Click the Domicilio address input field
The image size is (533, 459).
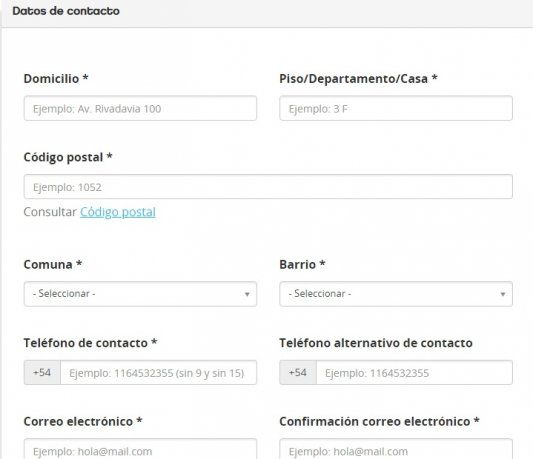140,108
